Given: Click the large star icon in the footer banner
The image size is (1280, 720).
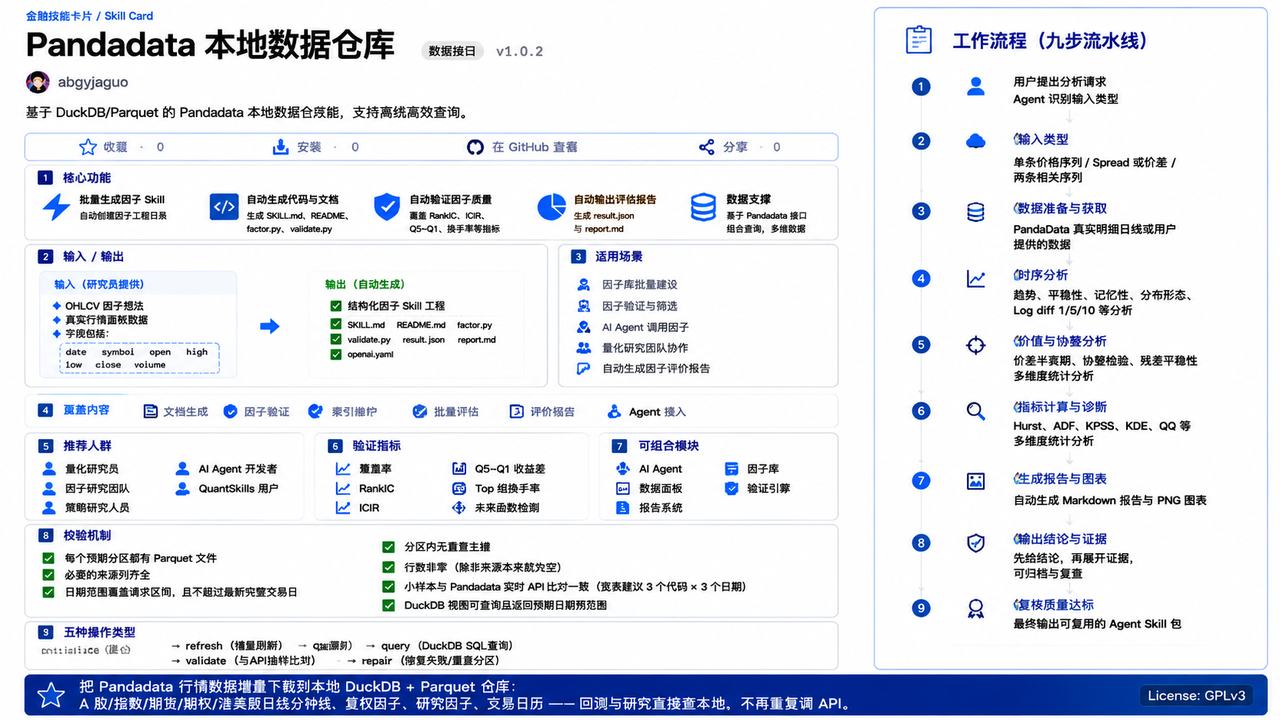Looking at the screenshot, I should (x=51, y=695).
